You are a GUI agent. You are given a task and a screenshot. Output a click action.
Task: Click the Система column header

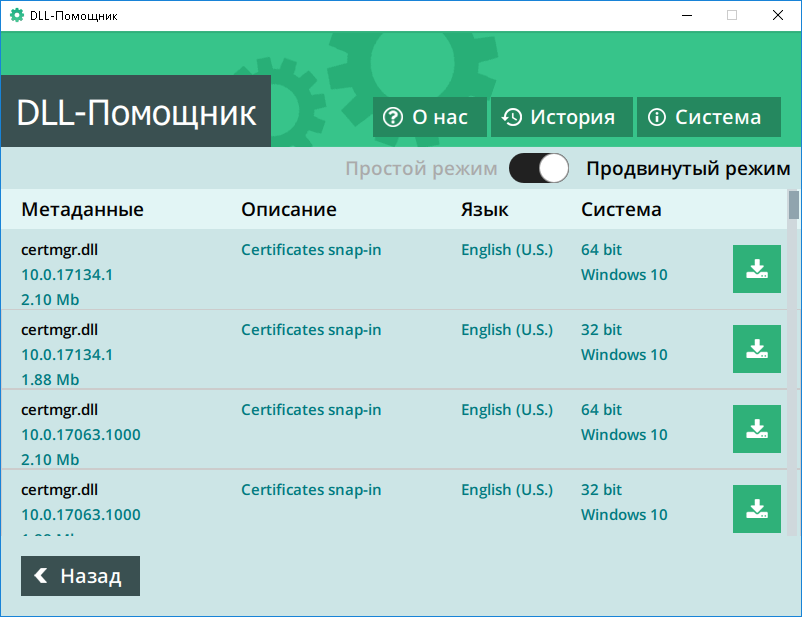(x=621, y=209)
